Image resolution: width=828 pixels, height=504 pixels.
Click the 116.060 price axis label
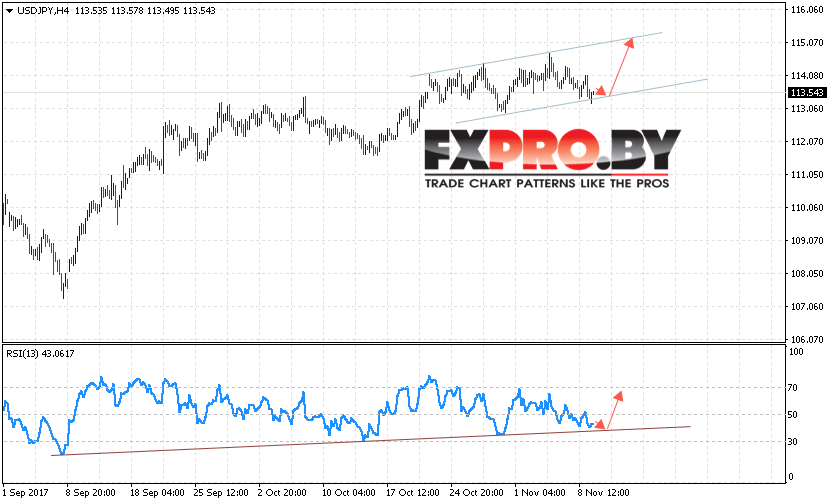(807, 10)
